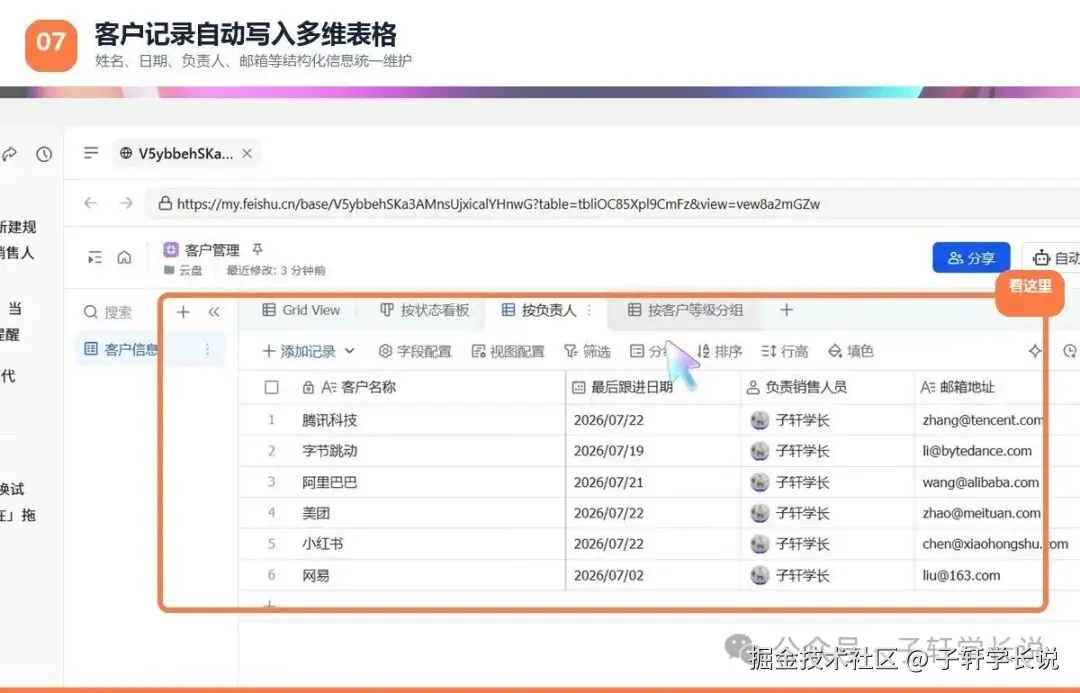1080x693 pixels.
Task: Go back with the browser back arrow
Action: [90, 203]
